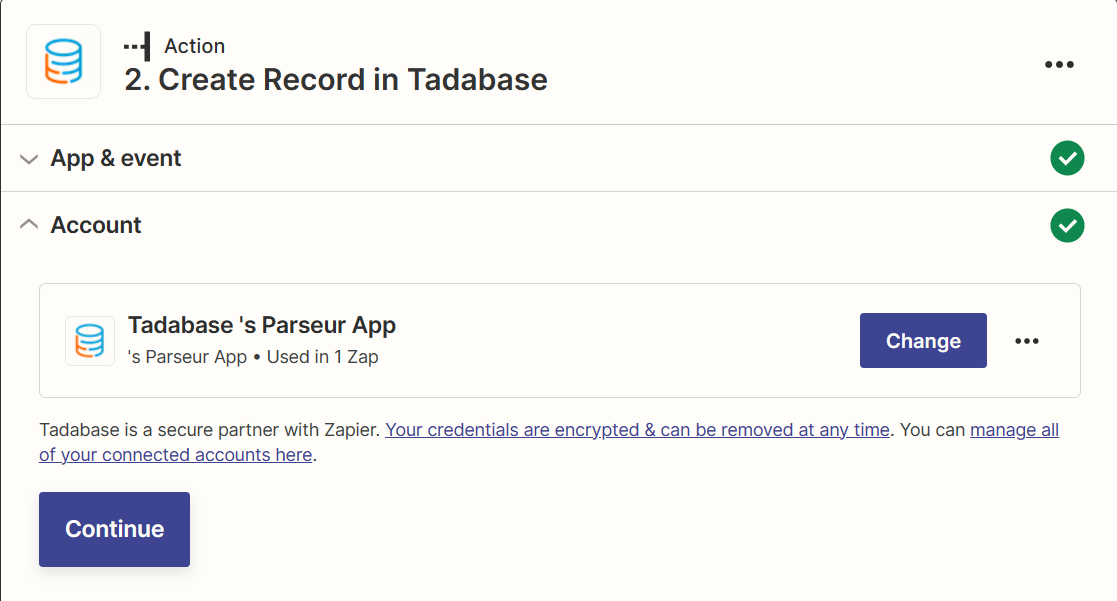Image resolution: width=1117 pixels, height=601 pixels.
Task: Open the account options ellipsis menu
Action: pos(1027,340)
